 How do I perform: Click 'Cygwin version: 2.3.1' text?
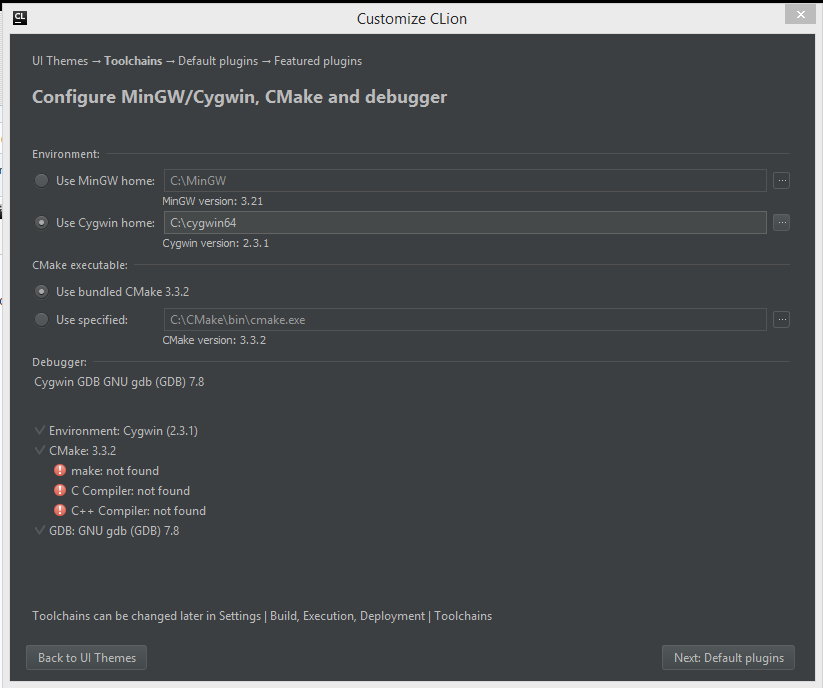[x=216, y=243]
